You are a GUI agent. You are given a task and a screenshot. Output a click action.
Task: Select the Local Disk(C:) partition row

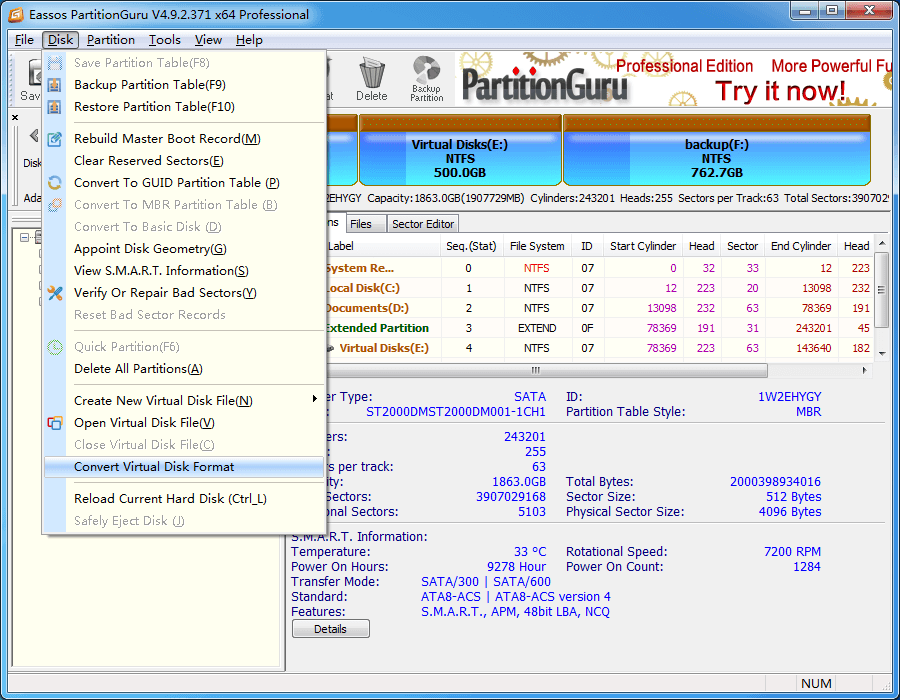tap(599, 288)
